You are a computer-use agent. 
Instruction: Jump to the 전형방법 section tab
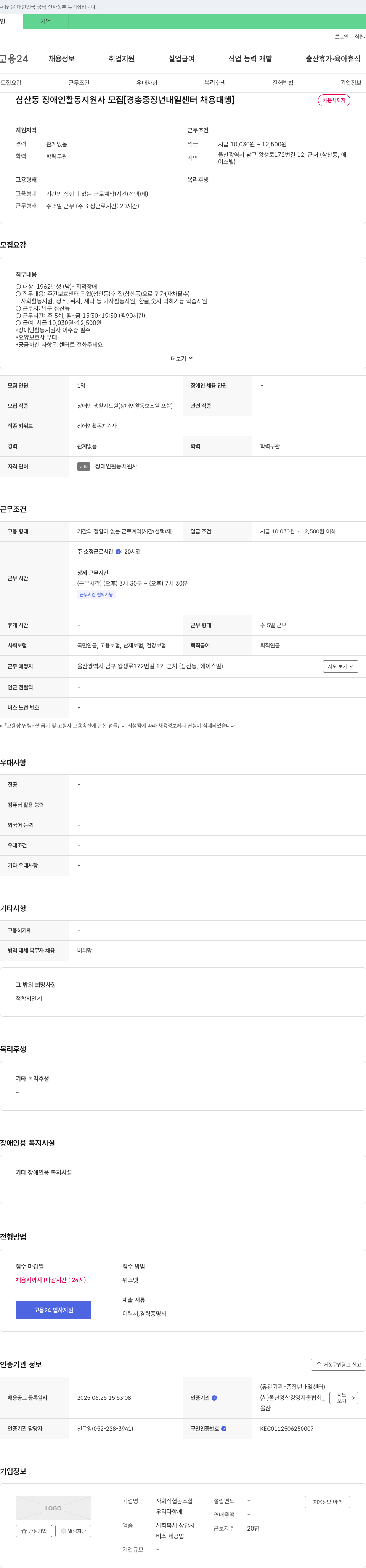pyautogui.click(x=283, y=83)
